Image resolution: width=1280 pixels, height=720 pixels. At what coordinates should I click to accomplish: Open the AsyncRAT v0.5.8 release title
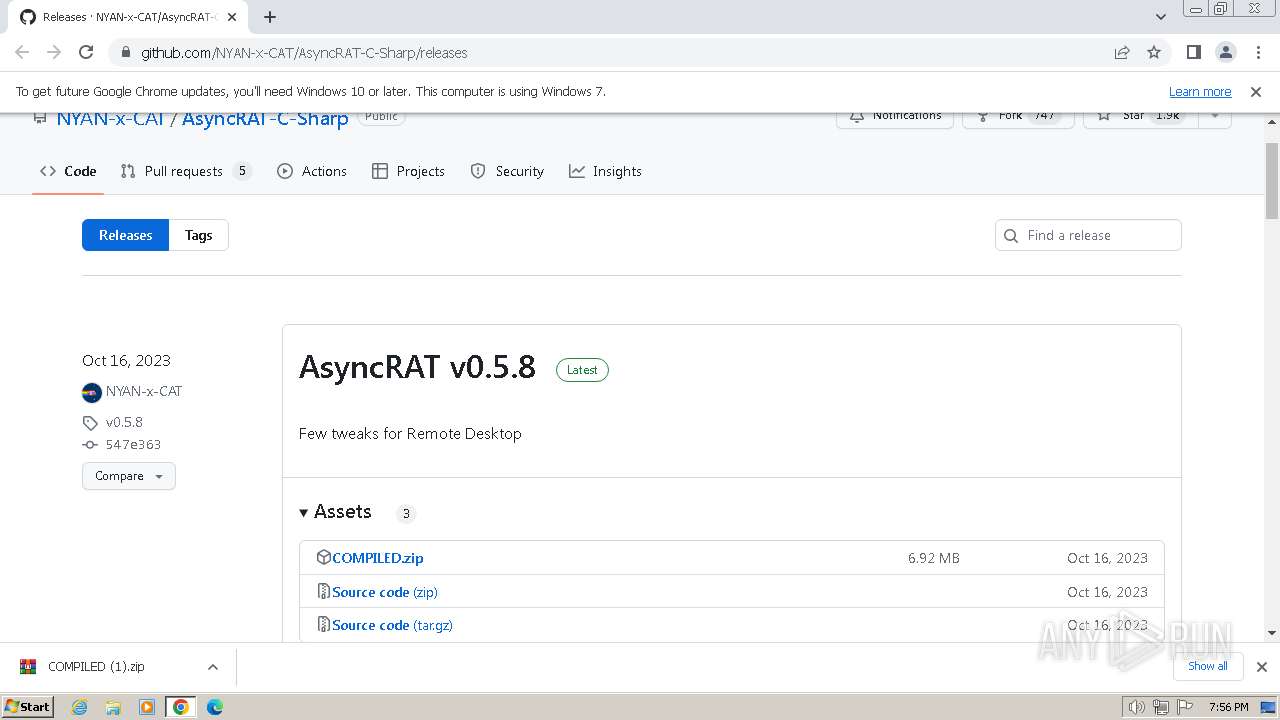[x=417, y=367]
